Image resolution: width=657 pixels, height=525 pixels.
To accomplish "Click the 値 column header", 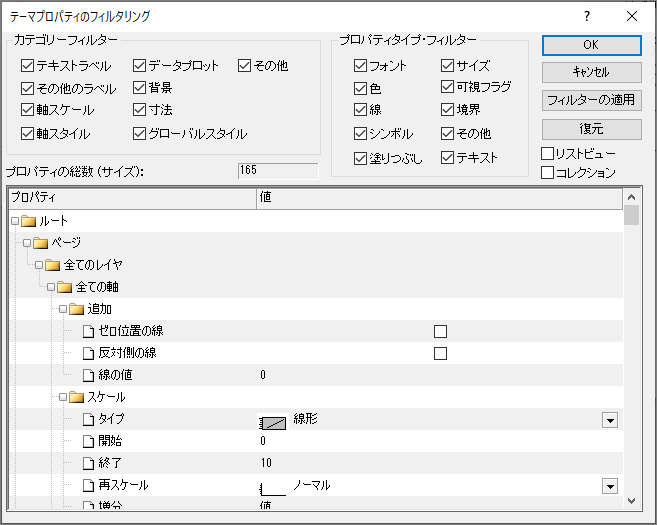I will [x=440, y=198].
